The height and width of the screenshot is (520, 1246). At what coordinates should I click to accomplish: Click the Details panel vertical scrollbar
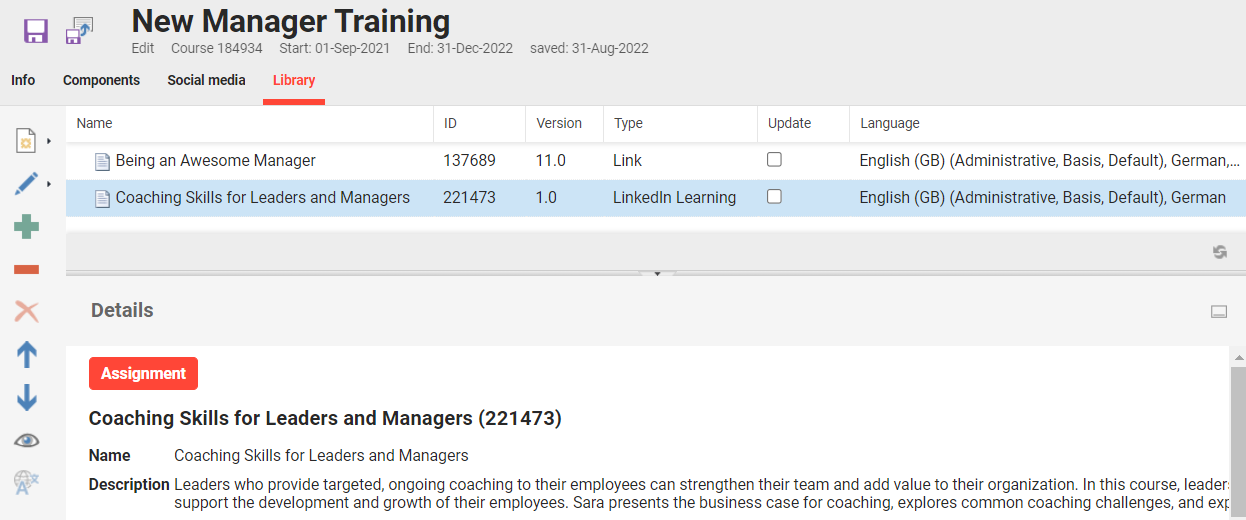1238,430
